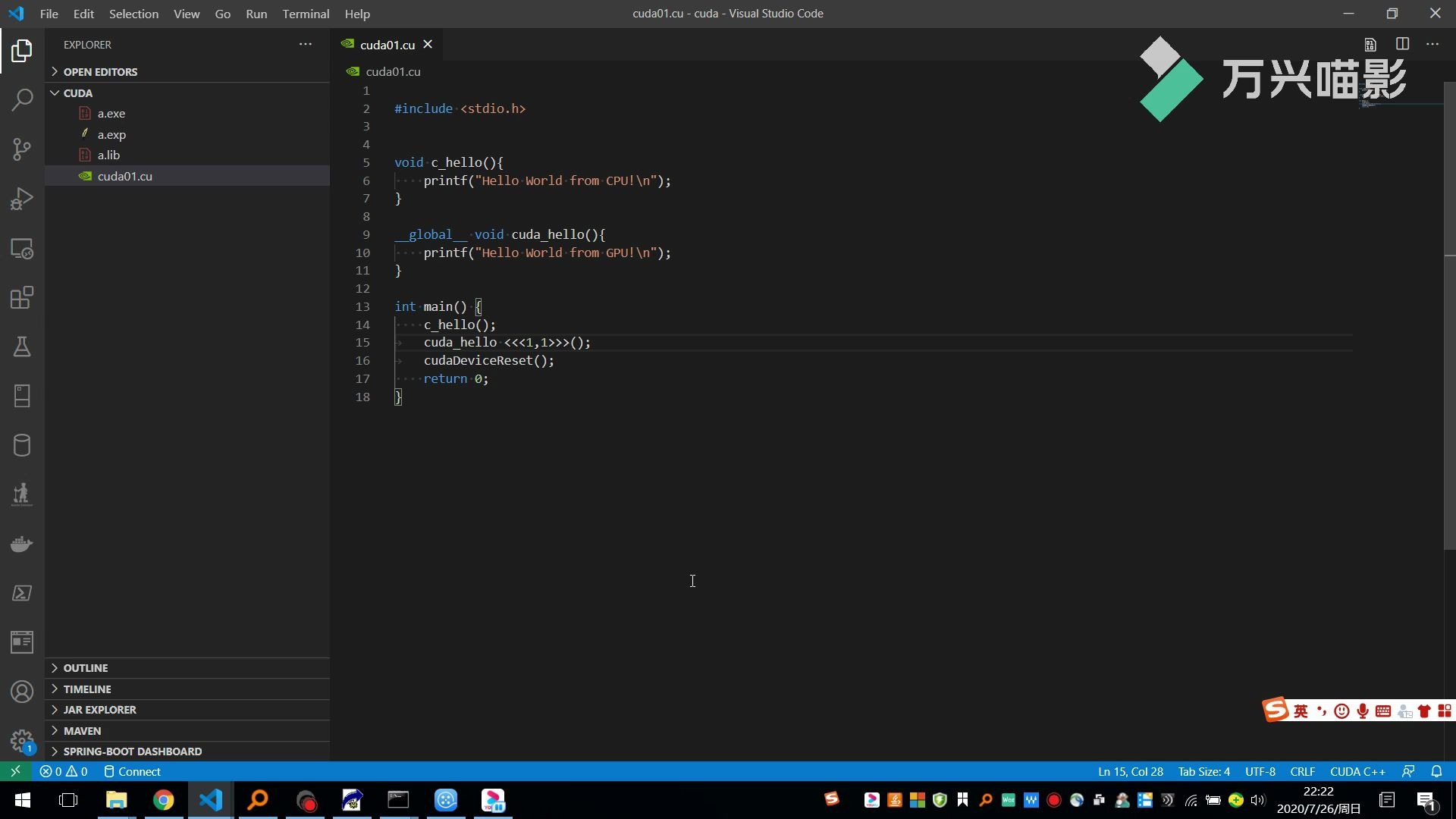Open the View menu

point(187,14)
